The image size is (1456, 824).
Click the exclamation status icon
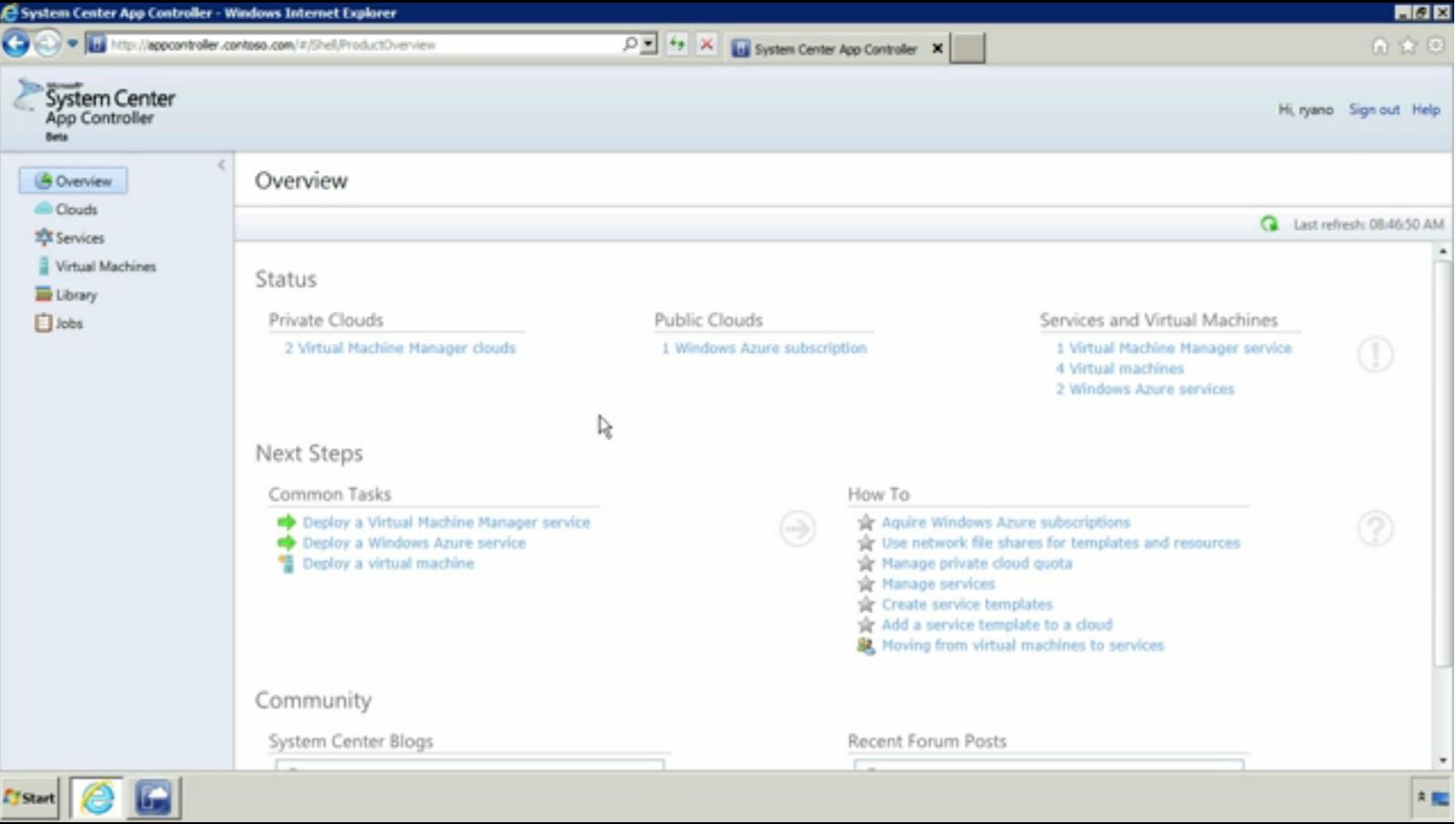[1375, 354]
